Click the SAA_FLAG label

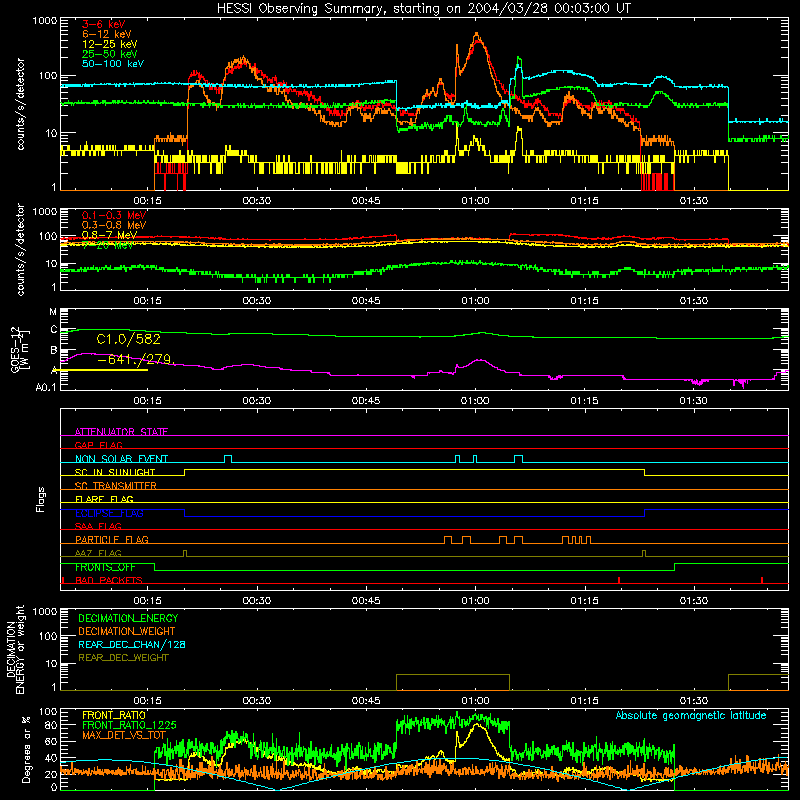[98, 526]
